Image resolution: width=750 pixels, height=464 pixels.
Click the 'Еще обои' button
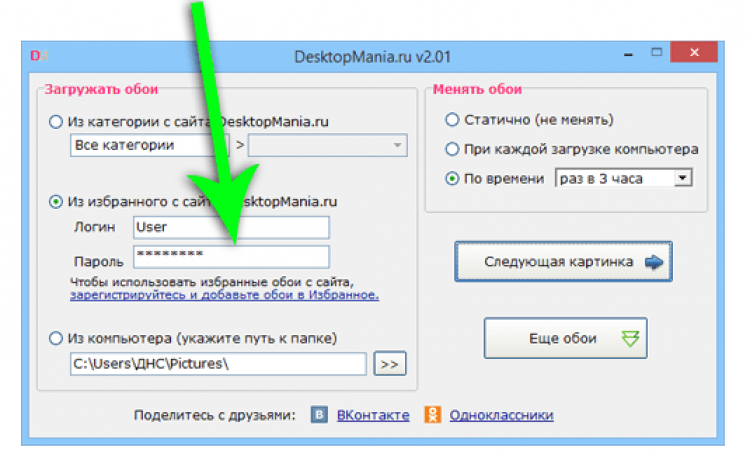565,338
